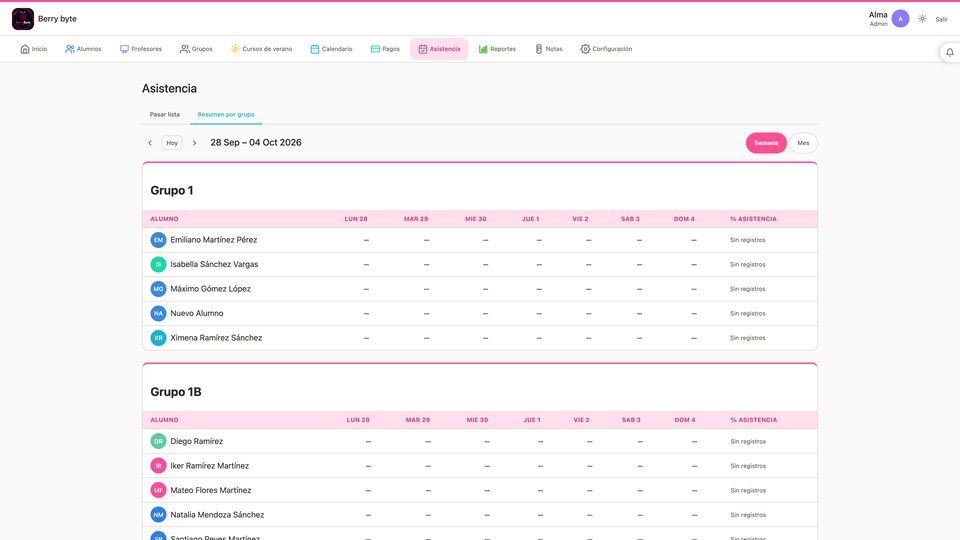Image resolution: width=960 pixels, height=540 pixels.
Task: Open Cursos de verano
Action: click(261, 49)
